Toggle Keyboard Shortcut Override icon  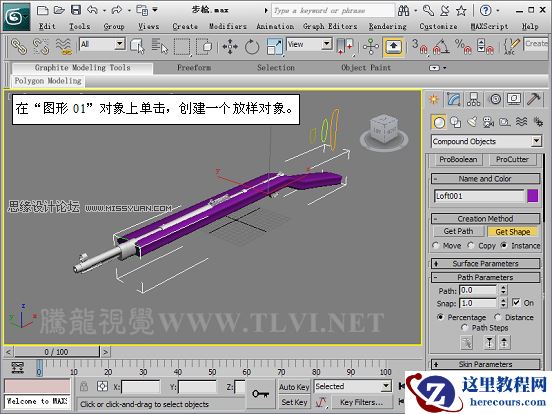[x=394, y=47]
